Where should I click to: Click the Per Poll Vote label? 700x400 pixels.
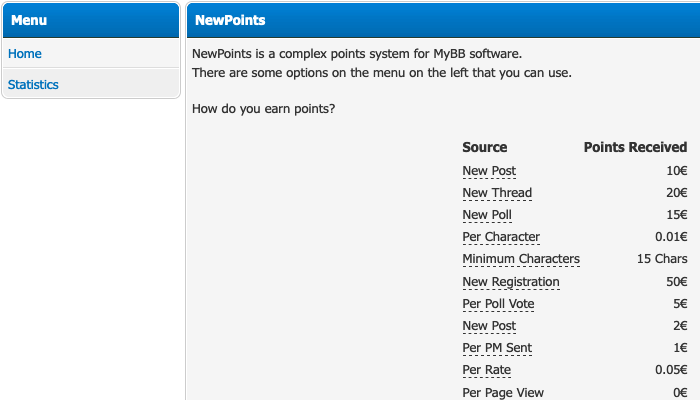[x=498, y=304]
